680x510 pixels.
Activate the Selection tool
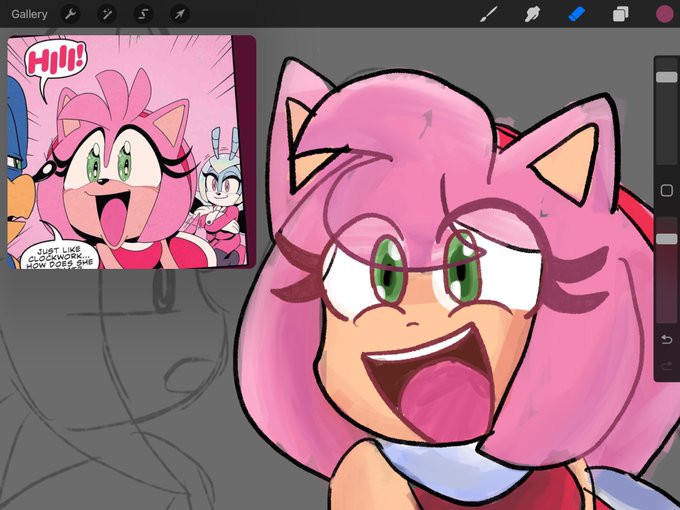click(x=143, y=14)
